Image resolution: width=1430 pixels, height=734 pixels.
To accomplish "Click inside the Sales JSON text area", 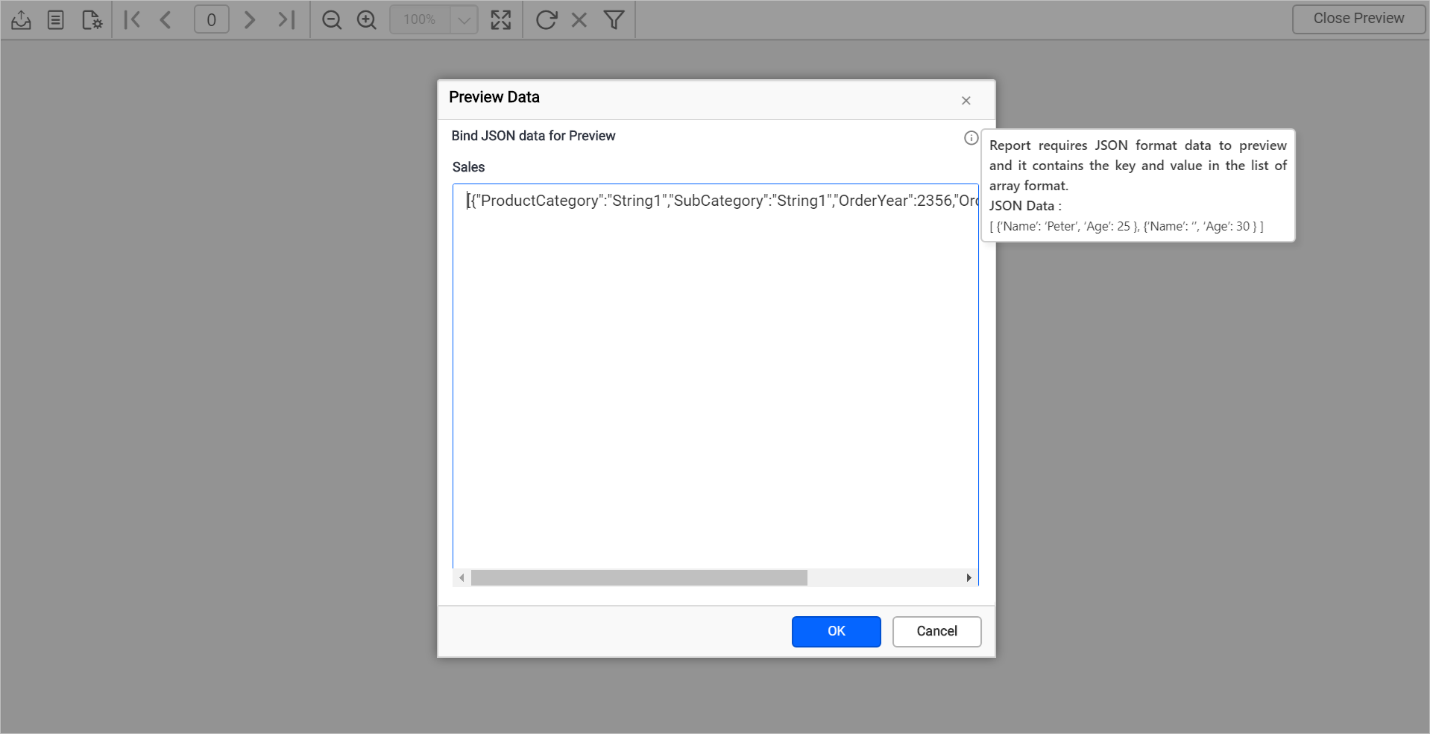I will [715, 380].
